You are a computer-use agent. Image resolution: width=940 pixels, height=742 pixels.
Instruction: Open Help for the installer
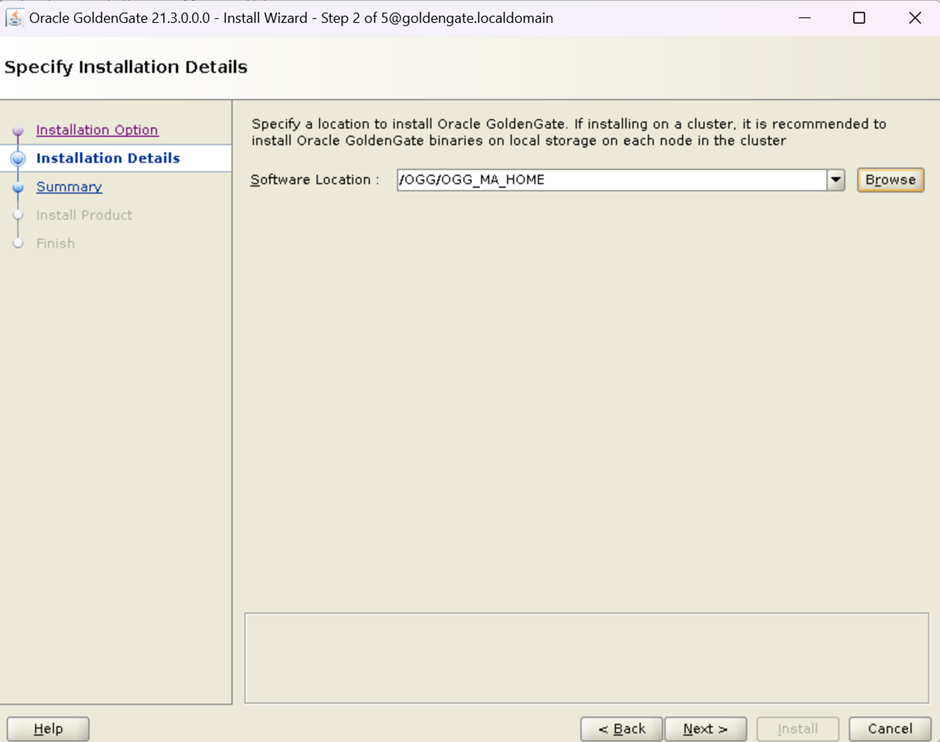point(48,729)
